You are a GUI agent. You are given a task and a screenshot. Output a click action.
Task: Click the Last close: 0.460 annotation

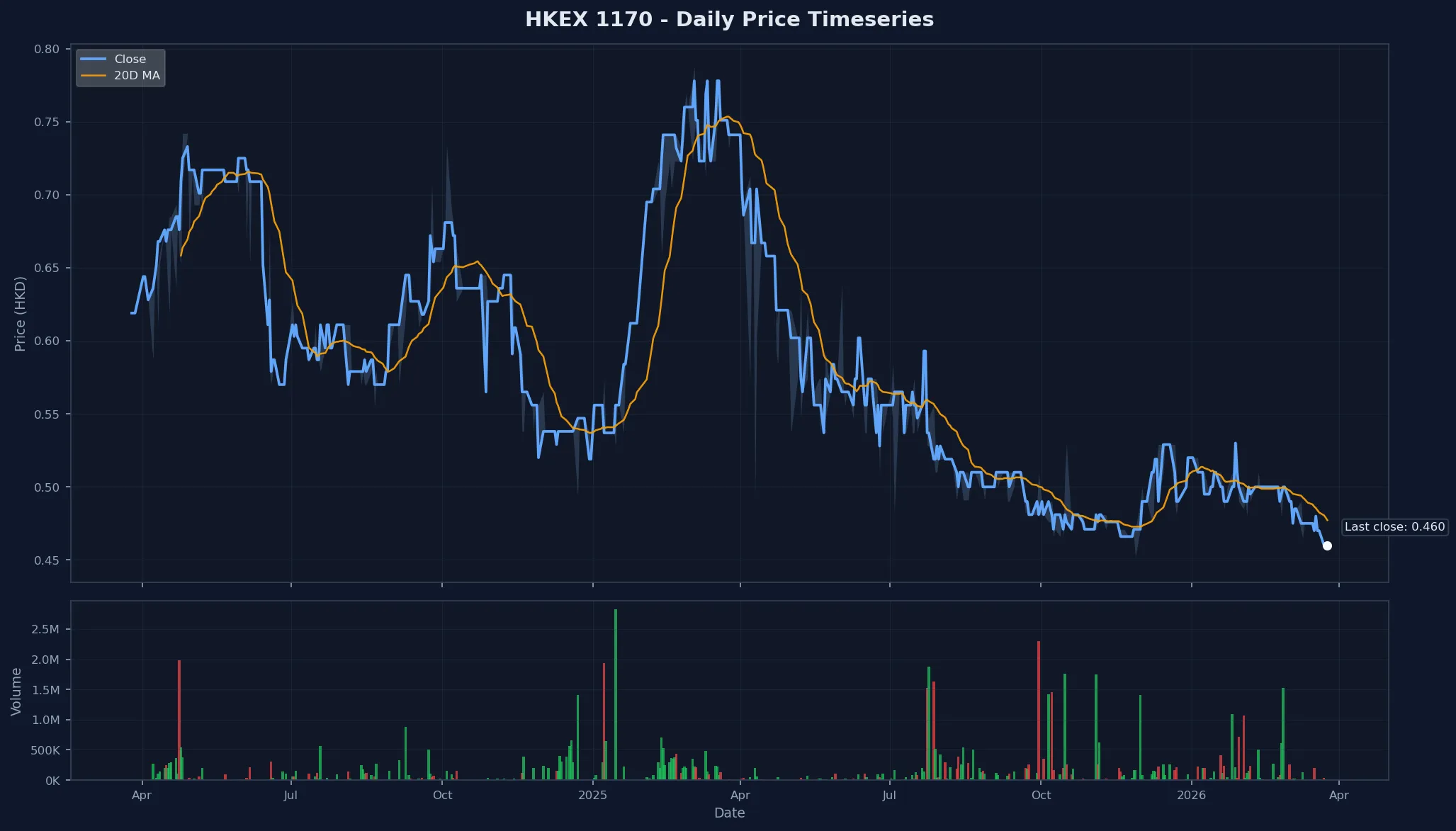(x=1394, y=526)
